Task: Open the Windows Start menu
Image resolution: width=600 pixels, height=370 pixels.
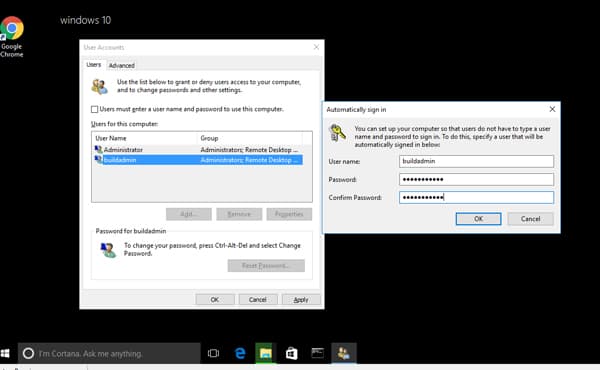Action: (x=5, y=353)
